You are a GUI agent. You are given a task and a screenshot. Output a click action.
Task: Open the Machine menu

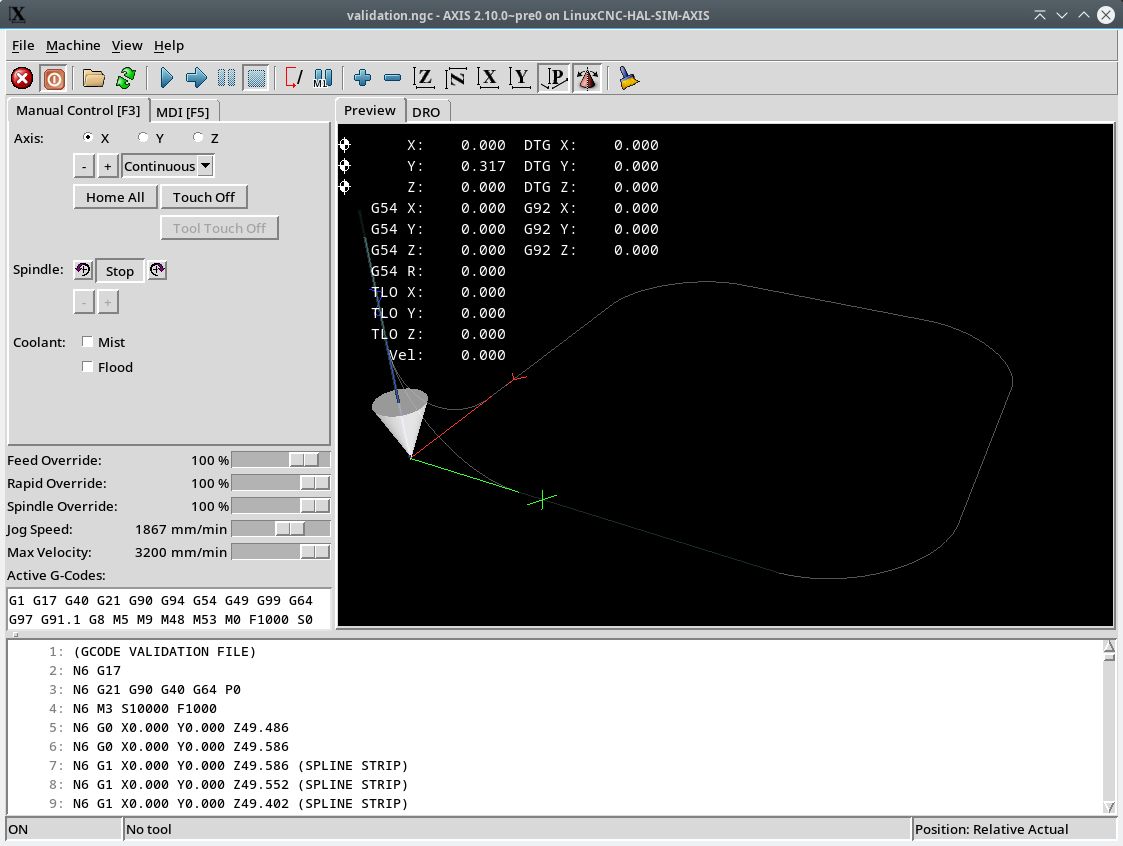click(73, 45)
